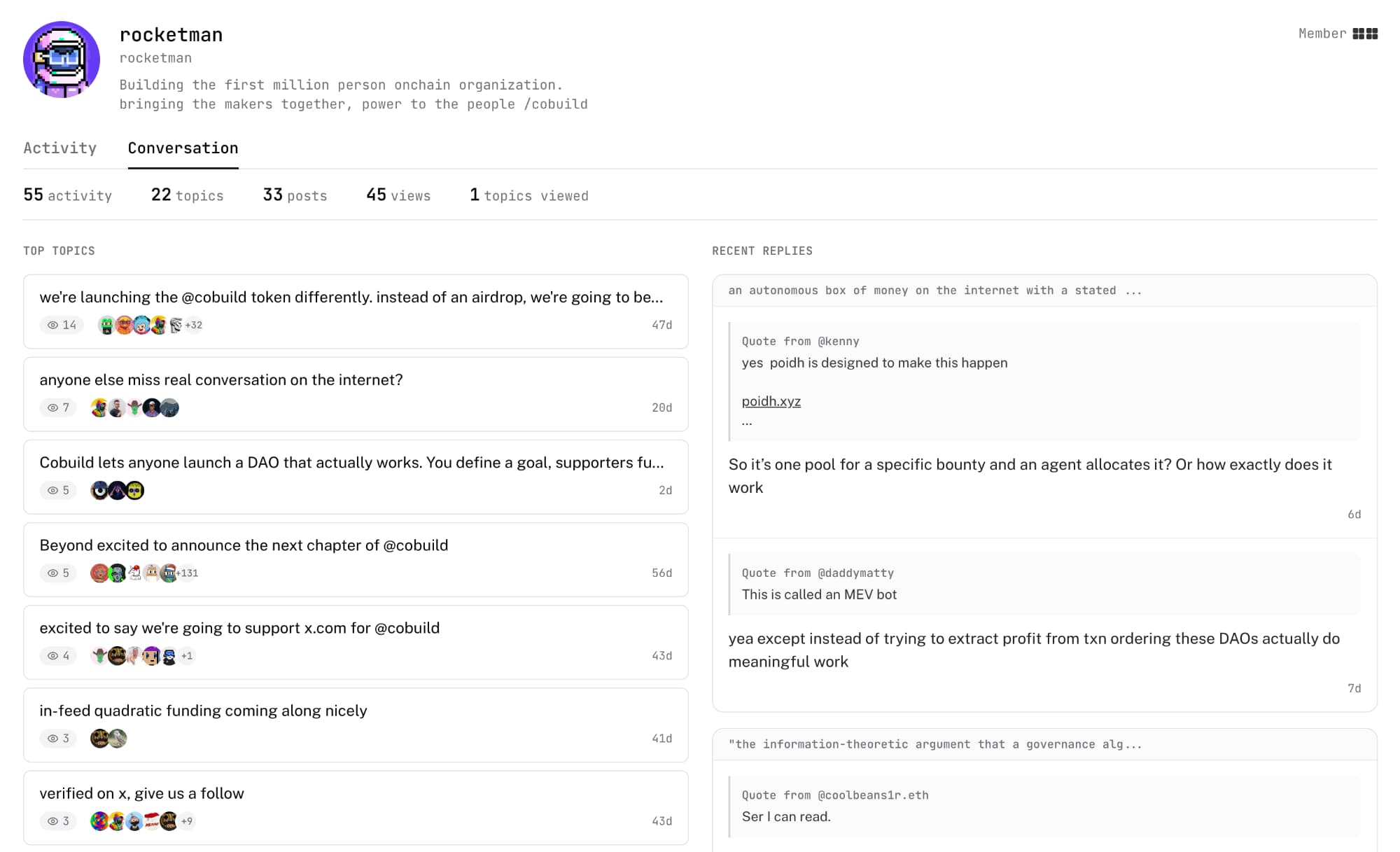This screenshot has width=1400, height=852.
Task: Expand the quote from @kenny
Action: pyautogui.click(x=801, y=341)
